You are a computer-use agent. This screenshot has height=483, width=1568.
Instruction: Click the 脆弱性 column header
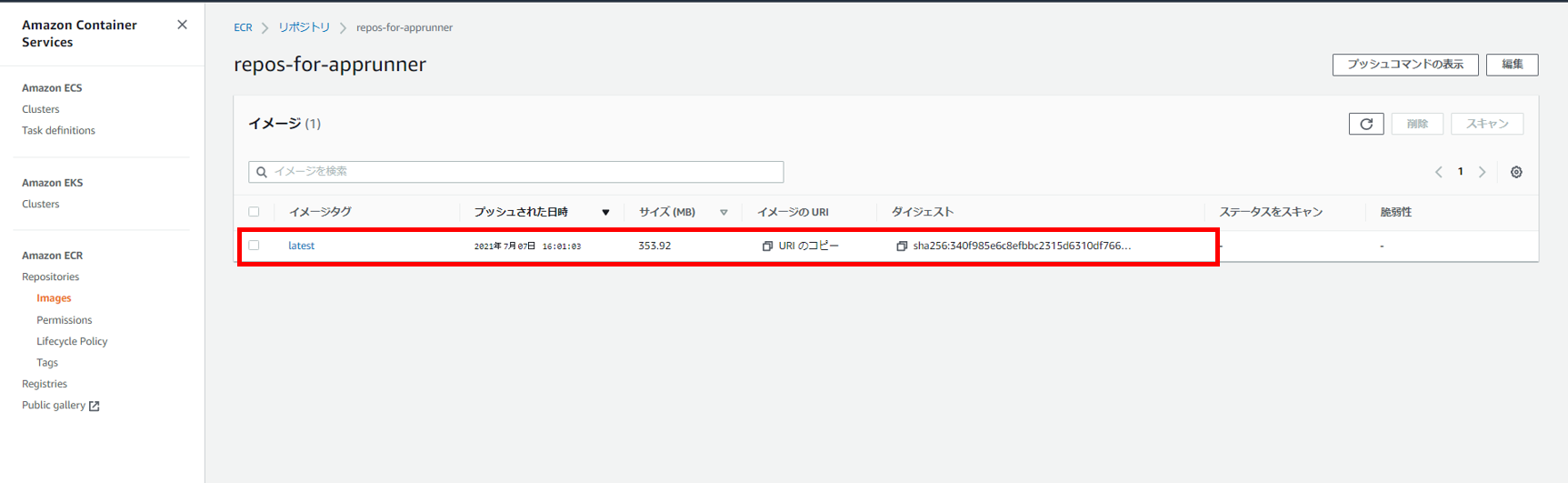[x=1395, y=212]
